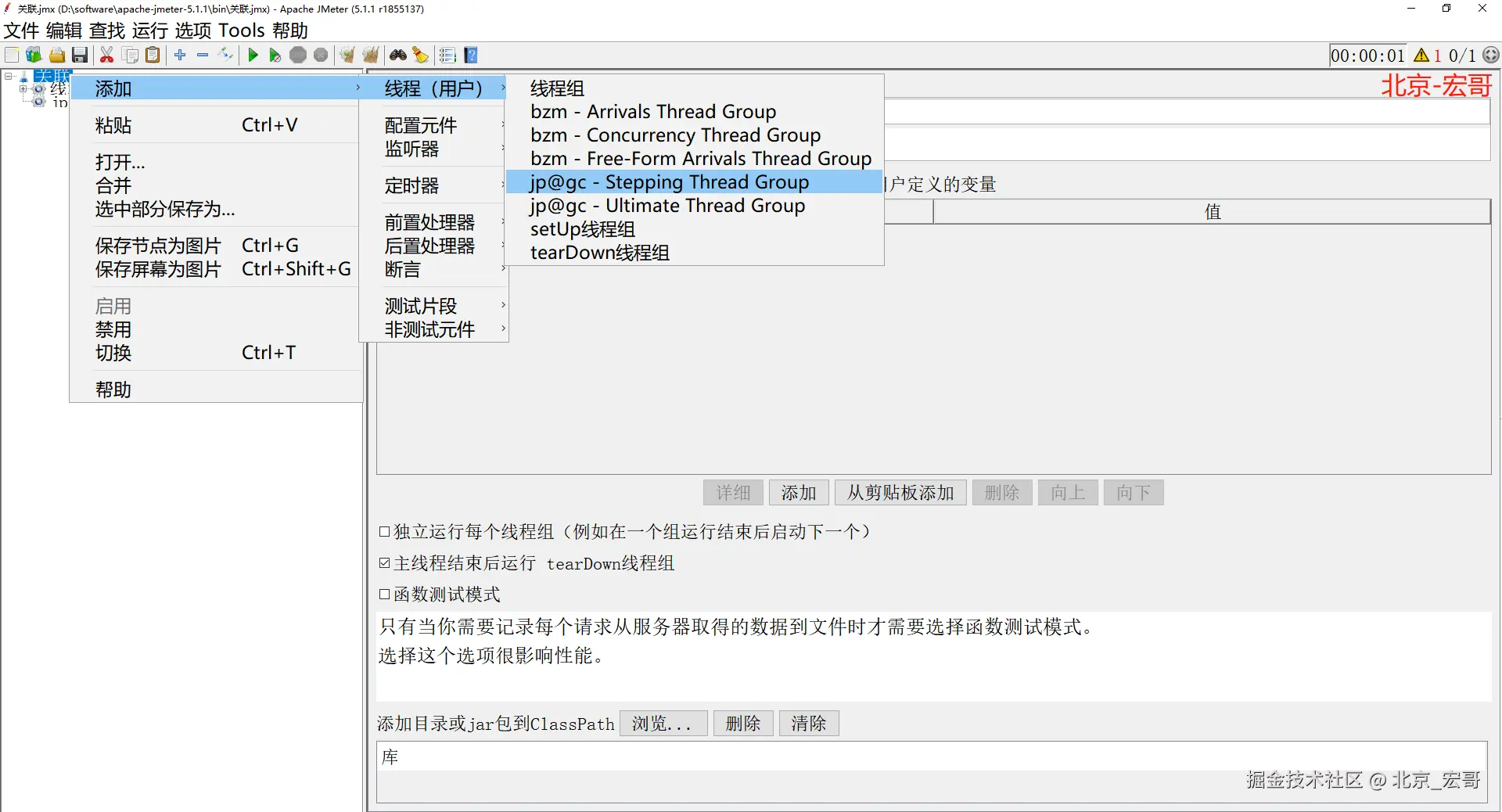This screenshot has width=1502, height=812.
Task: Select jp@gc - Ultimate Thread Group
Action: 694,206
